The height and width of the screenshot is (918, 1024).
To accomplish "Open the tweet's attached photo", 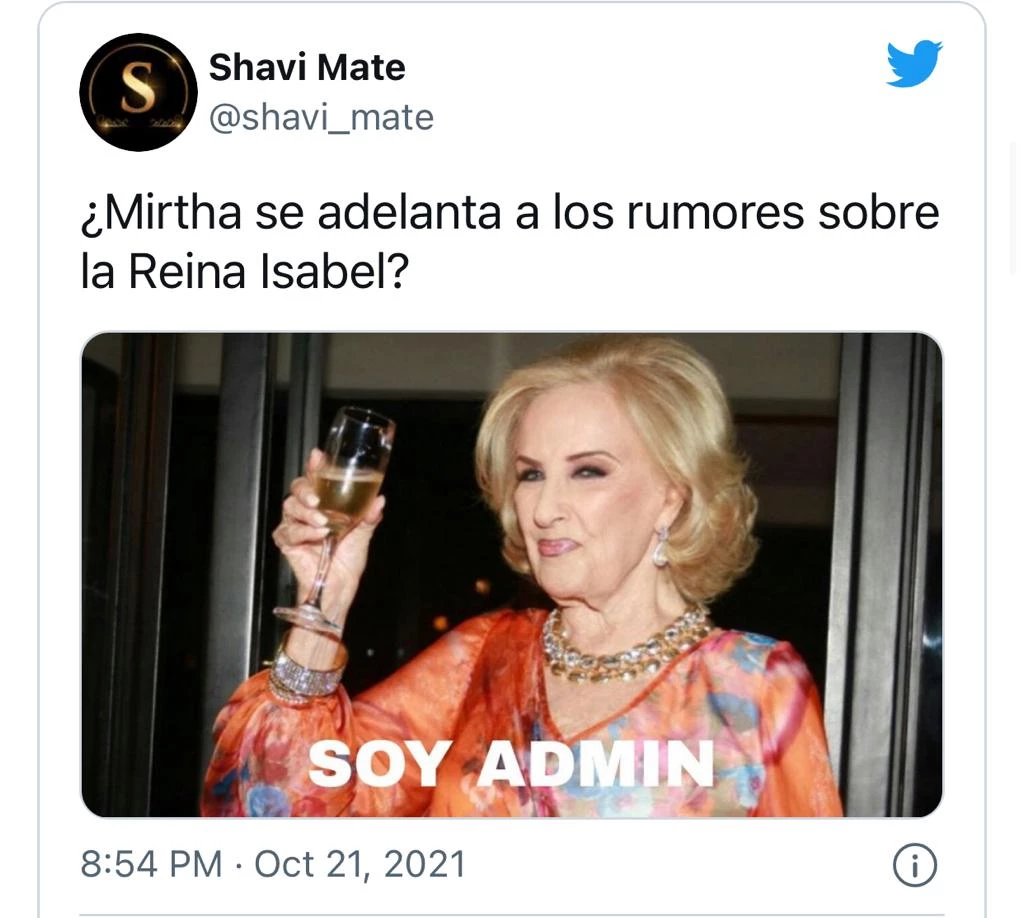I will pyautogui.click(x=511, y=575).
